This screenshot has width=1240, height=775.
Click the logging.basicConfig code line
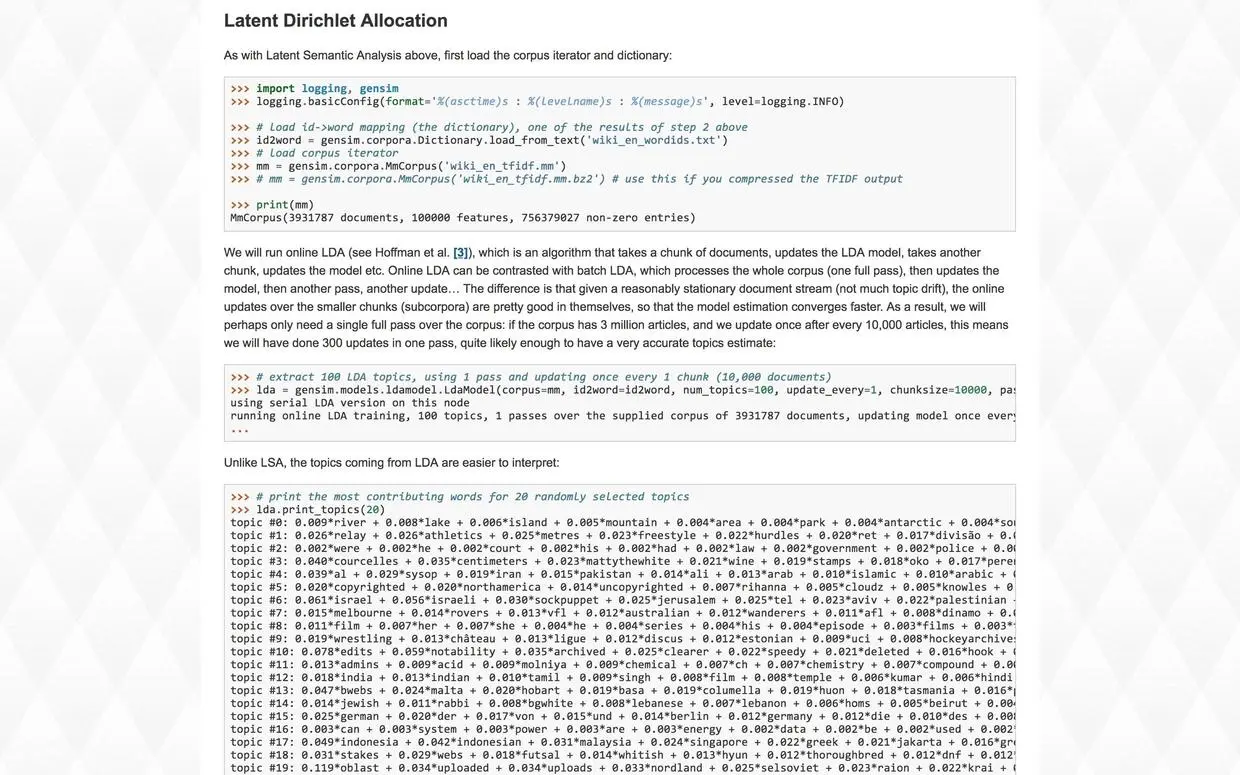pyautogui.click(x=537, y=101)
